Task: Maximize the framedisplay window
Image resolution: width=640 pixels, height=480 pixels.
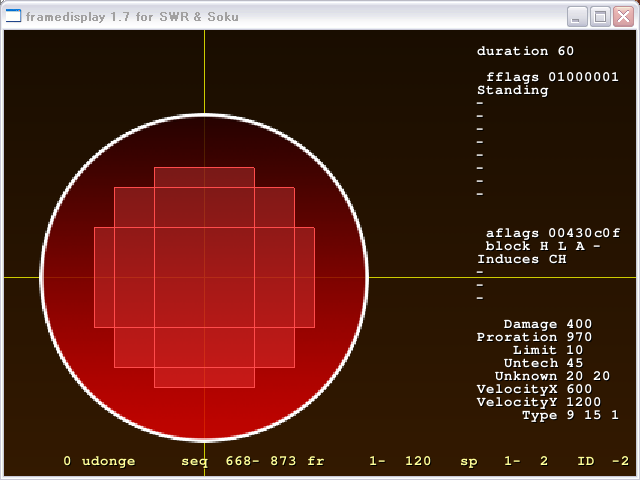Action: [x=599, y=16]
